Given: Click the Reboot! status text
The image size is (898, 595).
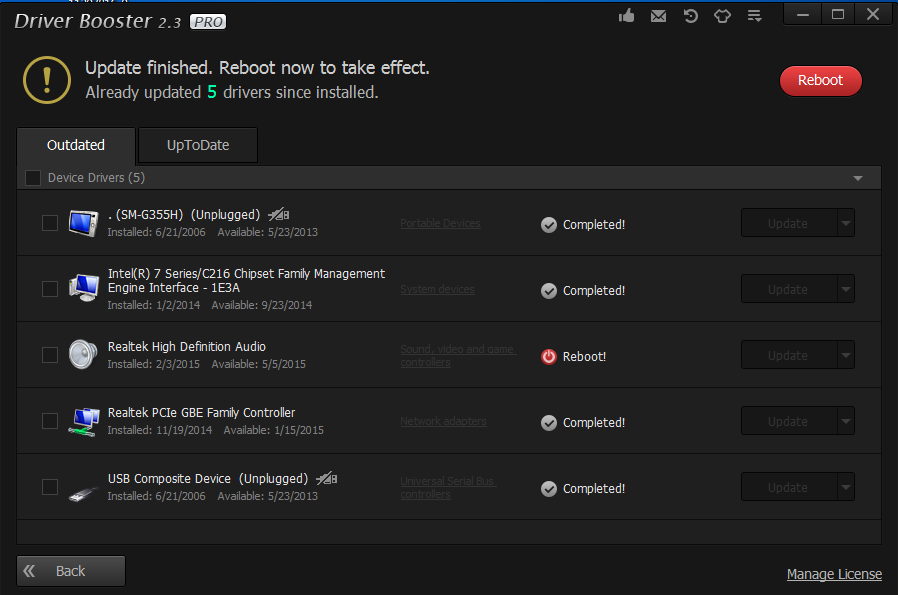Looking at the screenshot, I should [584, 357].
